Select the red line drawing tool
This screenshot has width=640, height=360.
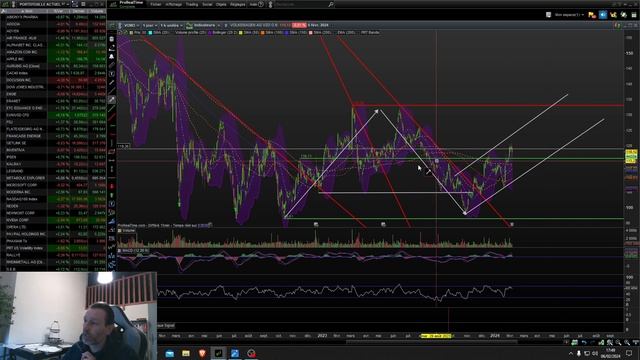tap(112, 117)
